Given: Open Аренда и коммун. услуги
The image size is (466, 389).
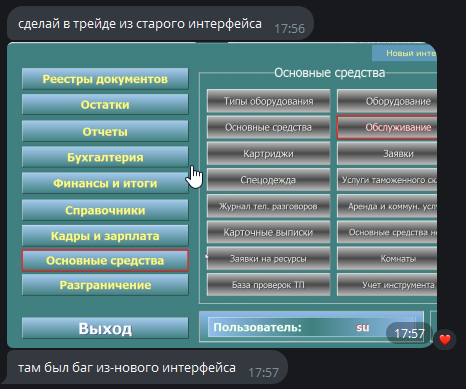Looking at the screenshot, I should pos(387,206).
